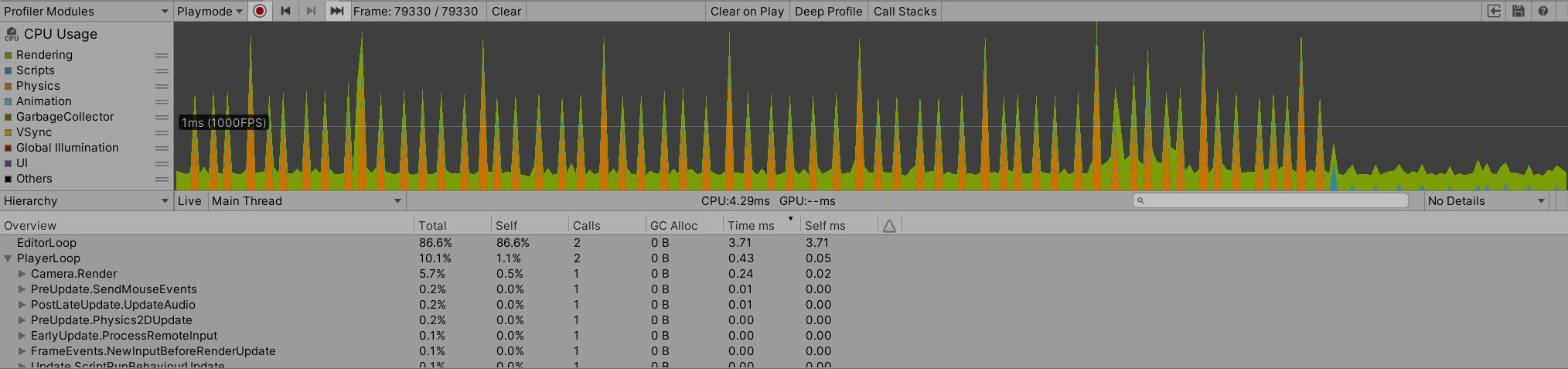The image size is (1568, 369).
Task: Toggle the Global Illumination category
Action: pyautogui.click(x=8, y=148)
